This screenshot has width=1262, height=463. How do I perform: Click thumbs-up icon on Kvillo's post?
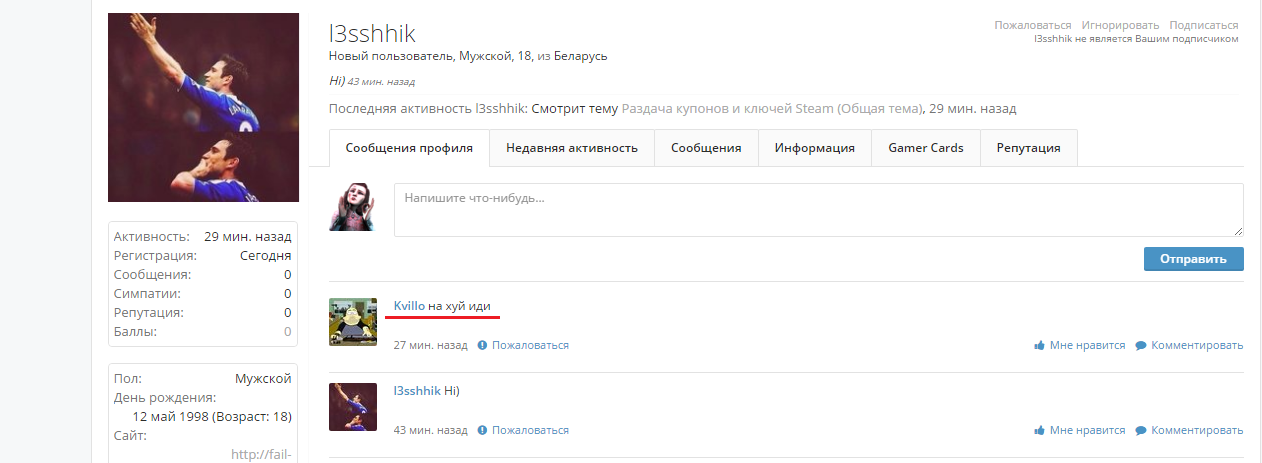pyautogui.click(x=1040, y=345)
